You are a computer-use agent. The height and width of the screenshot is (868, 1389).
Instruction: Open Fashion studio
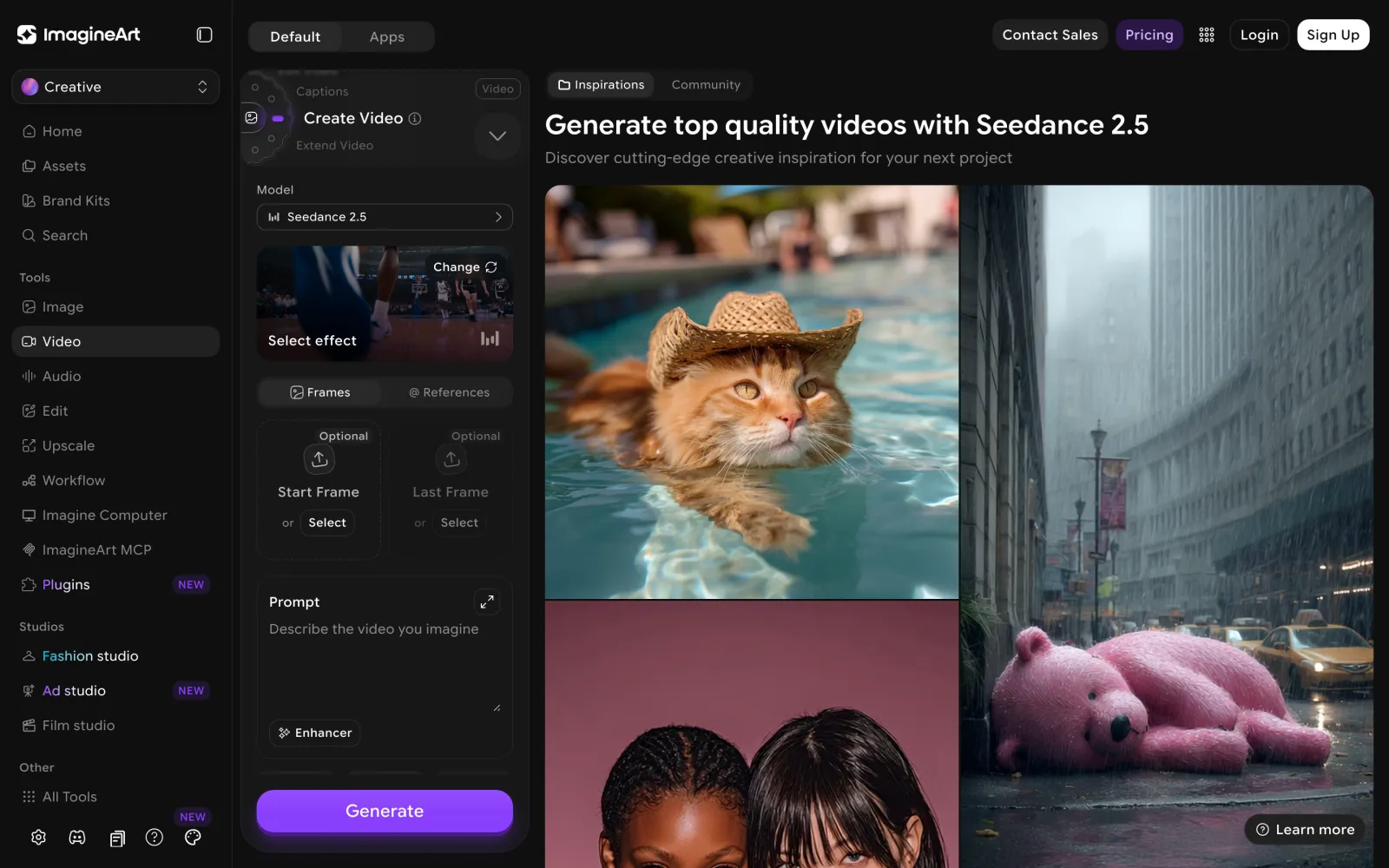click(x=115, y=656)
